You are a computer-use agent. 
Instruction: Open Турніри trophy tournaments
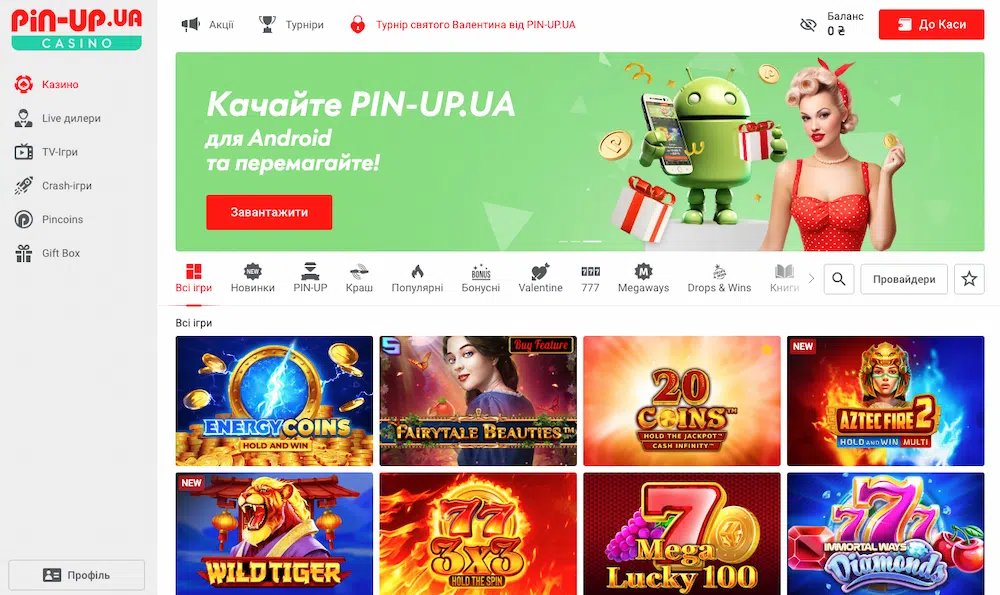(x=291, y=25)
